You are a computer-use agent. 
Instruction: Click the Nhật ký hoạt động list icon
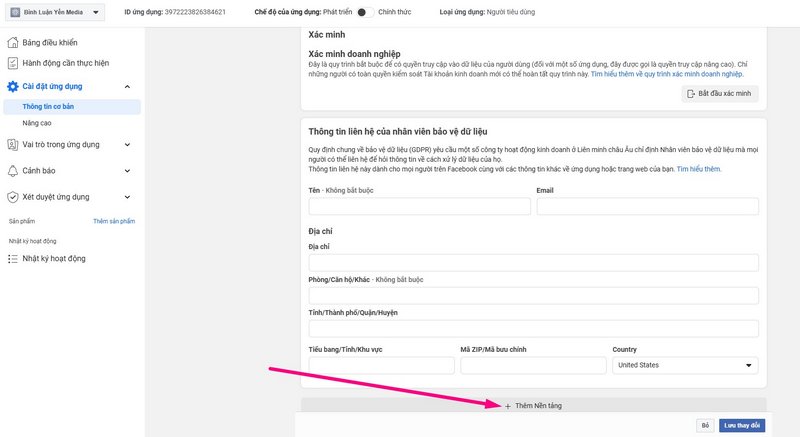(13, 259)
